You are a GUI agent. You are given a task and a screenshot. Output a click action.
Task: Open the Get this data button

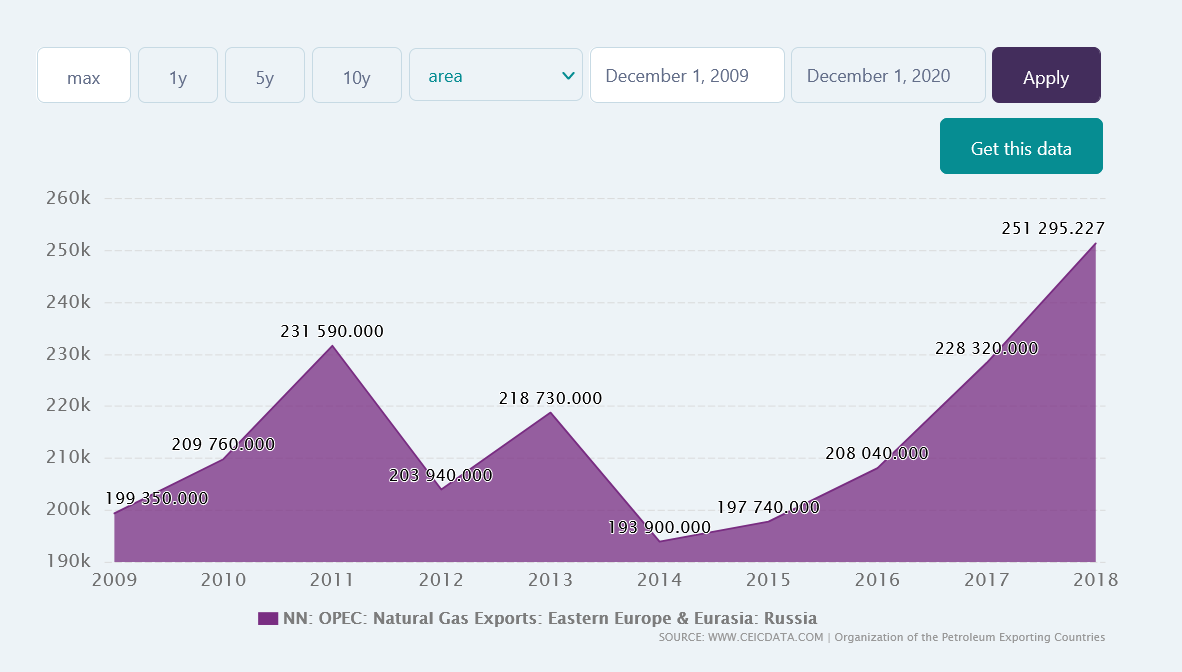(x=1021, y=146)
